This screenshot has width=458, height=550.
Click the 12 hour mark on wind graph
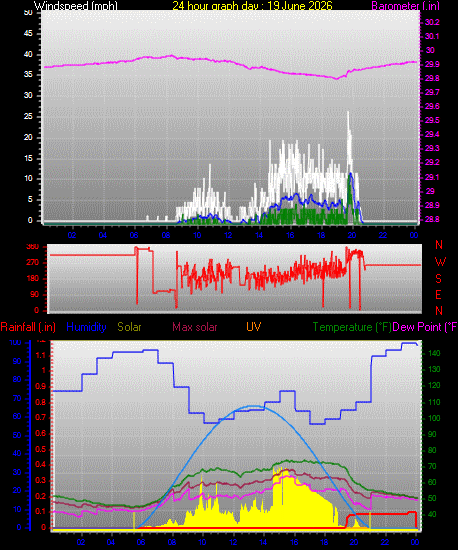pos(228,235)
